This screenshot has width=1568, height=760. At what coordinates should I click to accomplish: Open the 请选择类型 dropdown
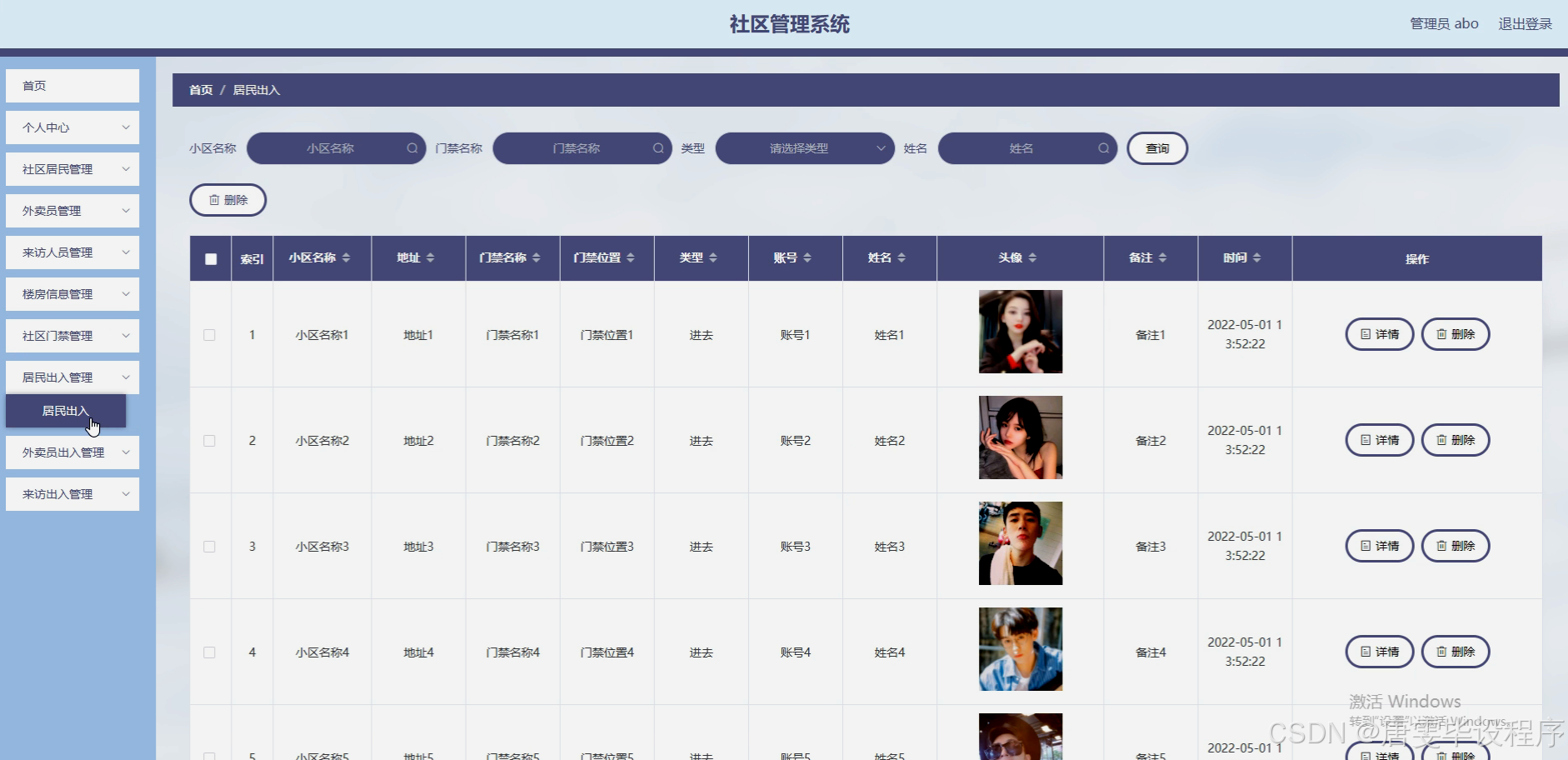(805, 148)
